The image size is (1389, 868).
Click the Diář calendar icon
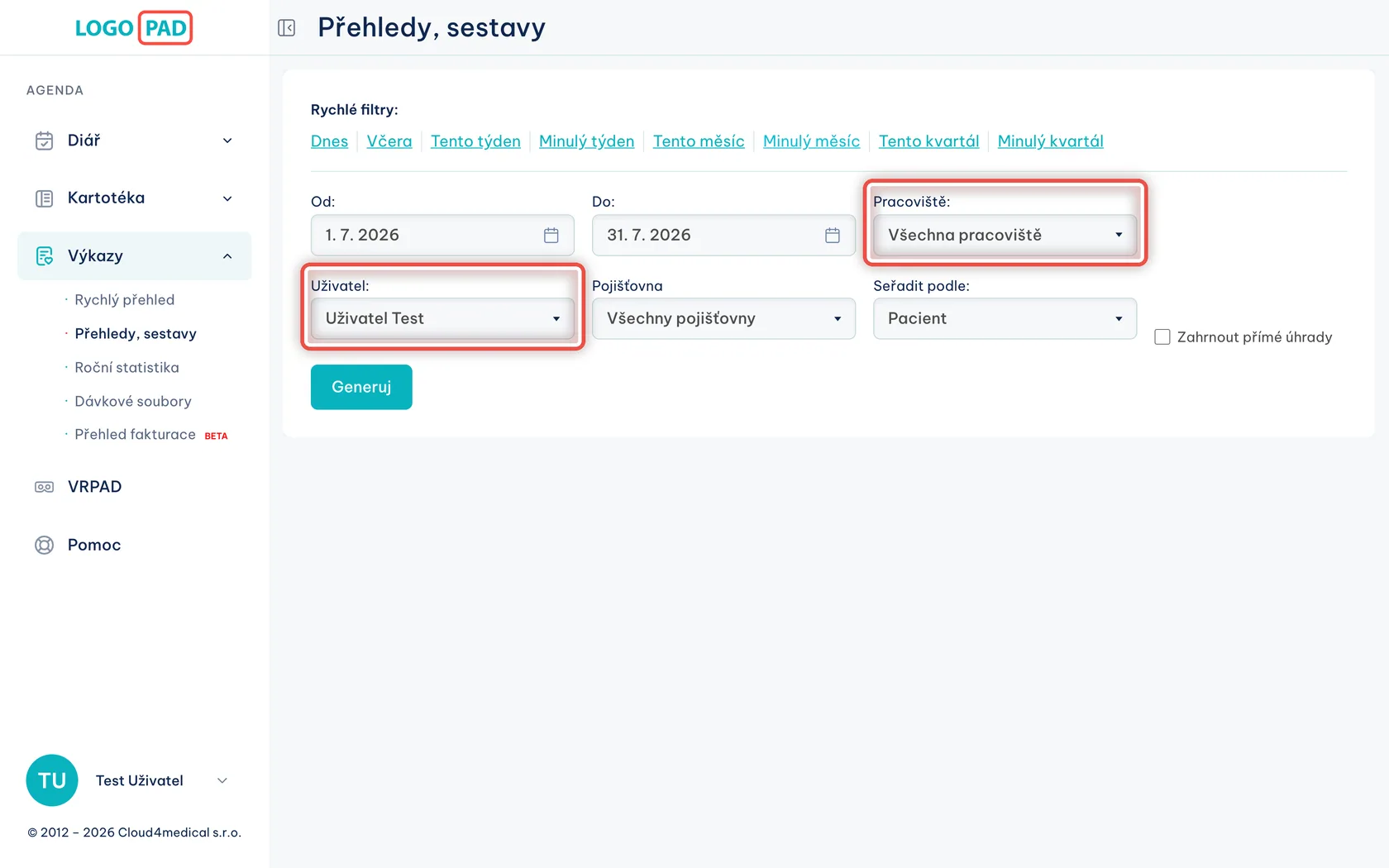click(45, 141)
